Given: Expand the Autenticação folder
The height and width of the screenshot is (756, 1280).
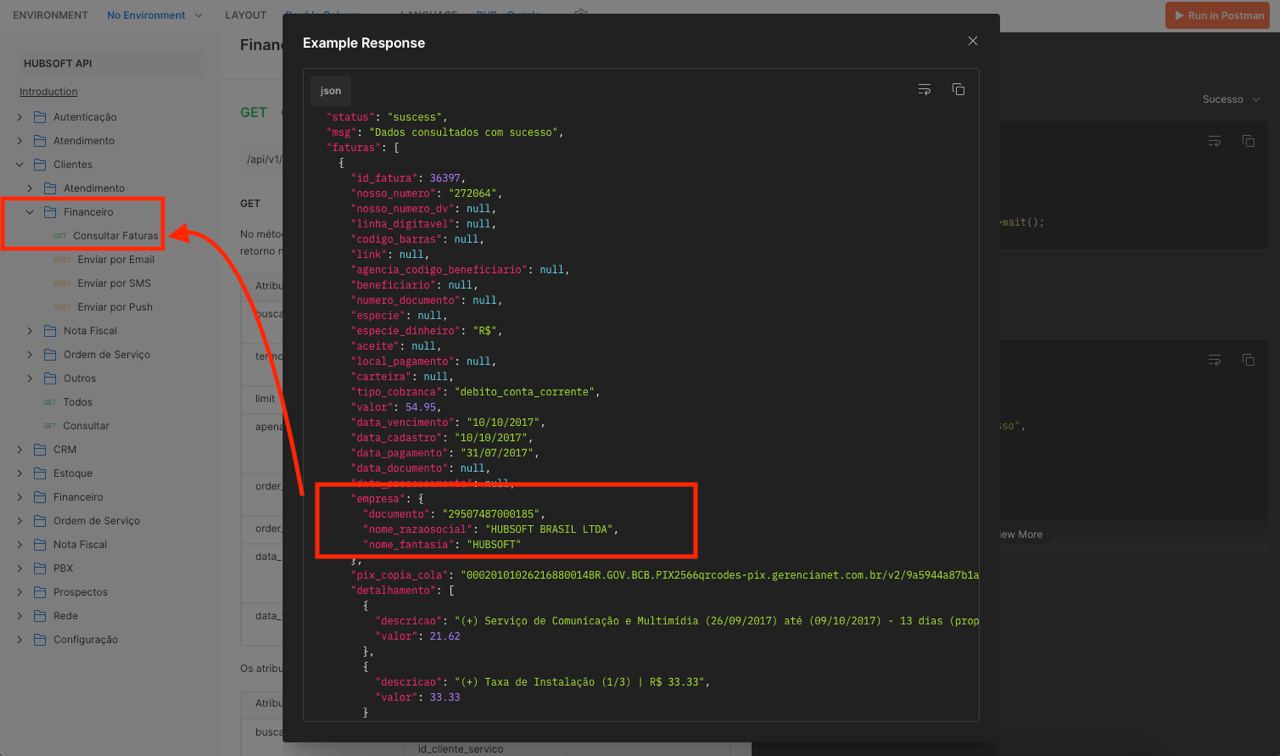Looking at the screenshot, I should tap(20, 117).
